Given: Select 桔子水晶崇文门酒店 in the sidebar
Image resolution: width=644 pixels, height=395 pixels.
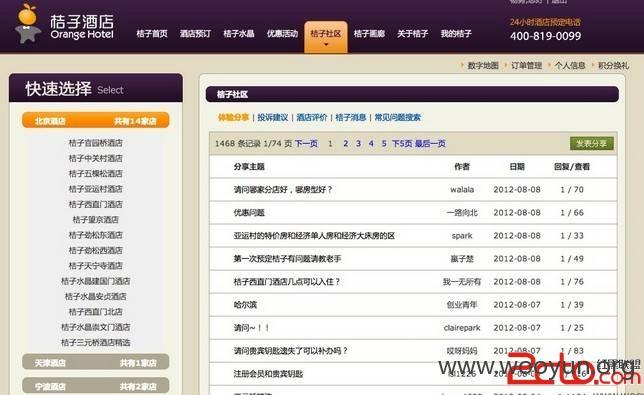Looking at the screenshot, I should point(96,327).
